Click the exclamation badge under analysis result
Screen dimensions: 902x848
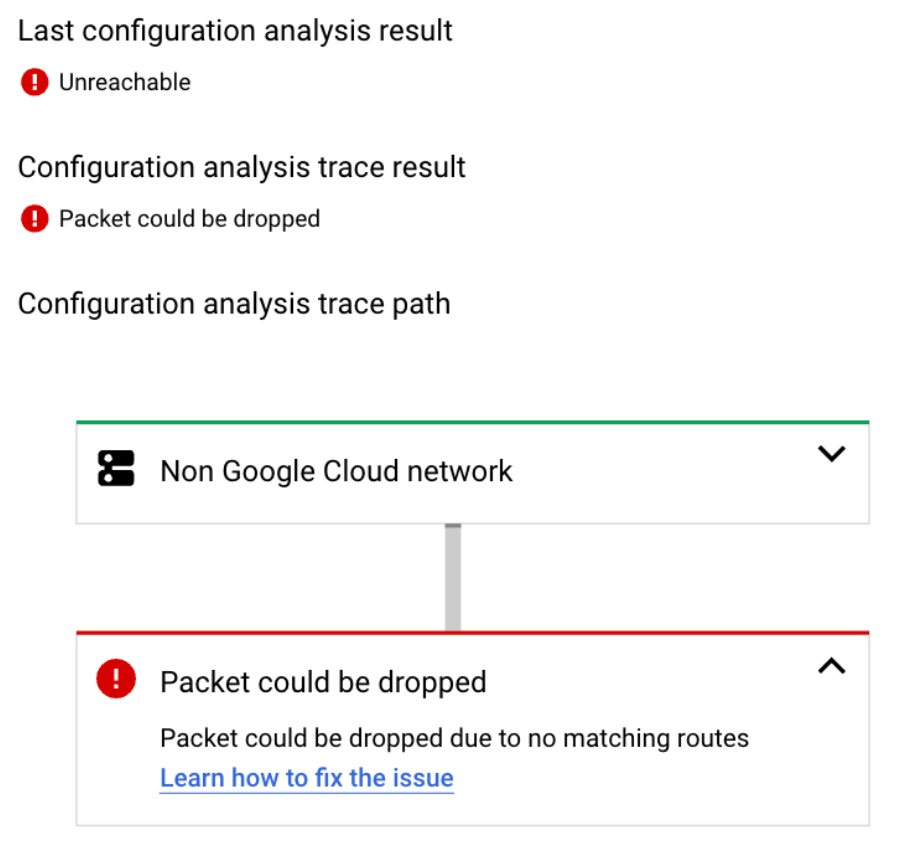34,82
